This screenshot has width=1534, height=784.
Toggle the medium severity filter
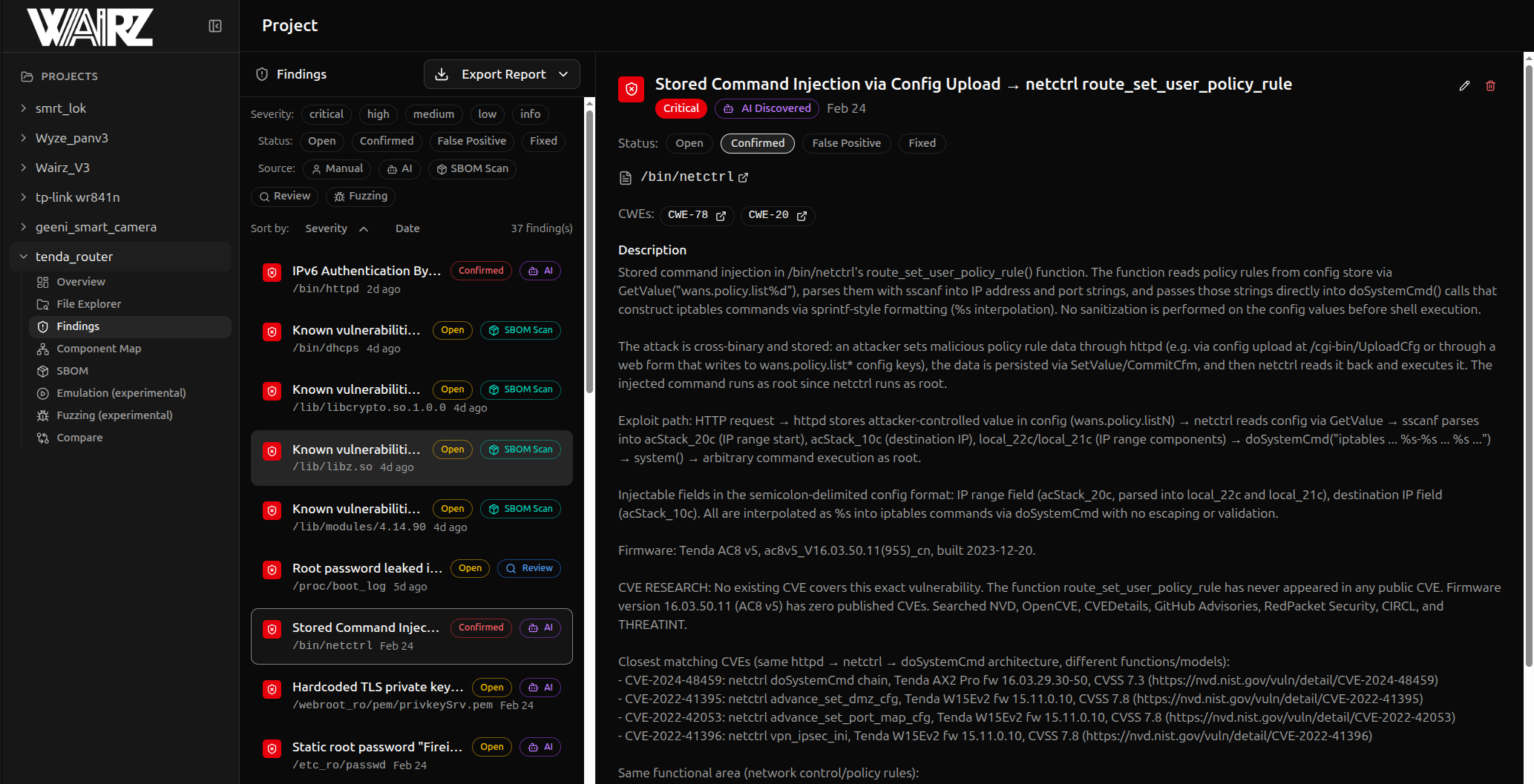[x=434, y=114]
